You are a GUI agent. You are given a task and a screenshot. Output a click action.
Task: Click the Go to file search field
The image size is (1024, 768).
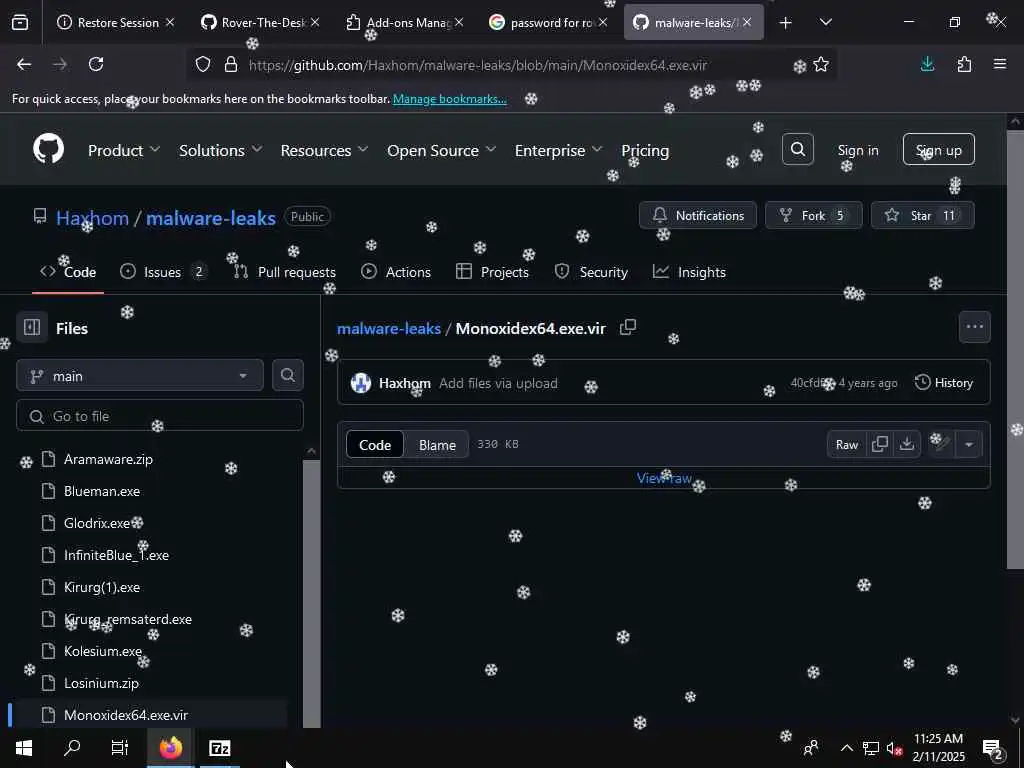click(x=159, y=416)
